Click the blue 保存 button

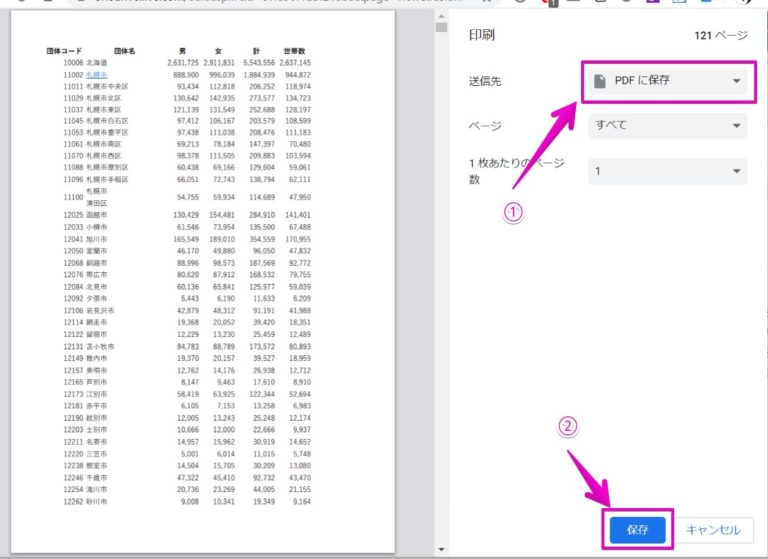(637, 529)
